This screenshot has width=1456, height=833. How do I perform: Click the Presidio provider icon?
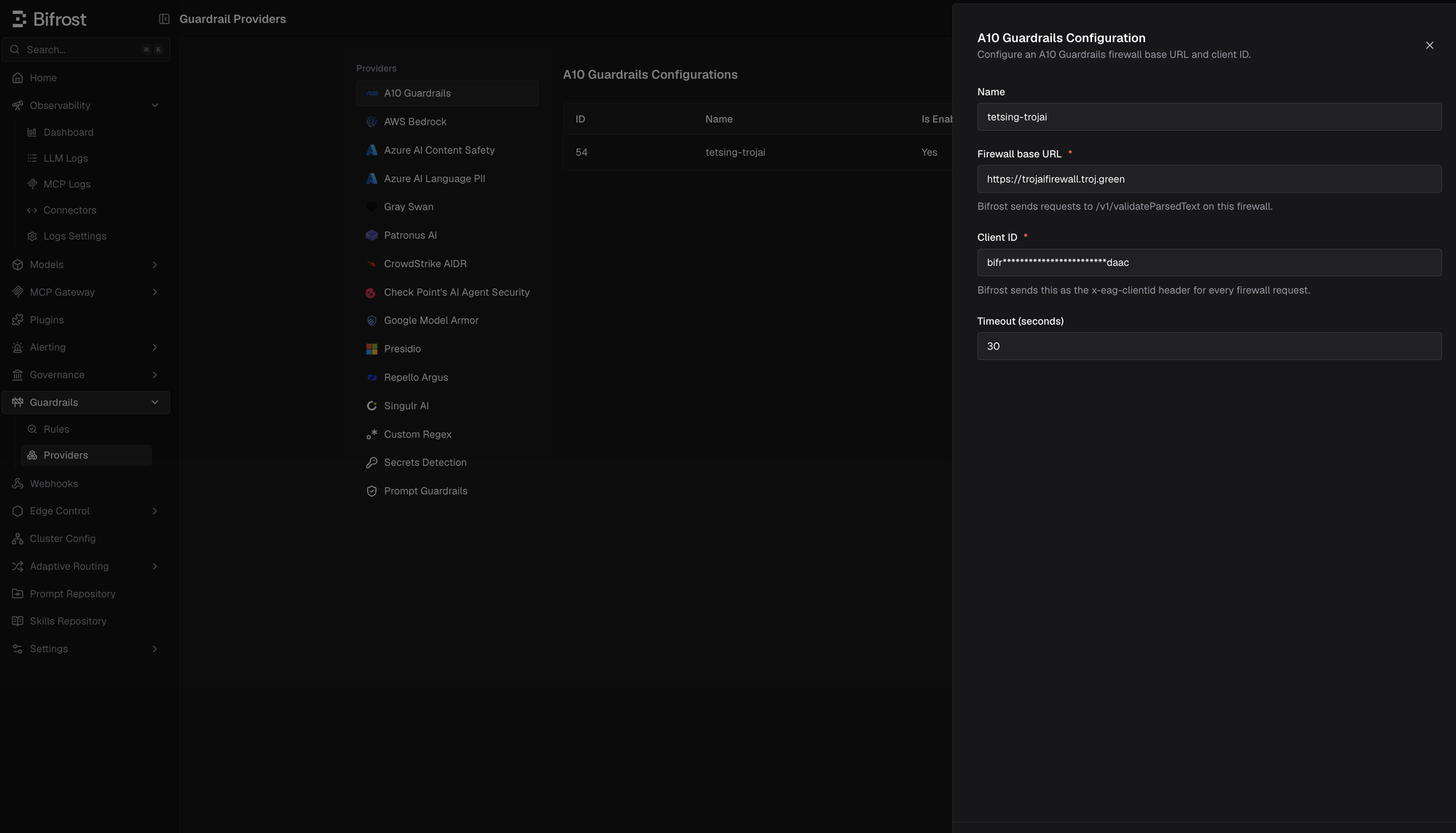[371, 349]
